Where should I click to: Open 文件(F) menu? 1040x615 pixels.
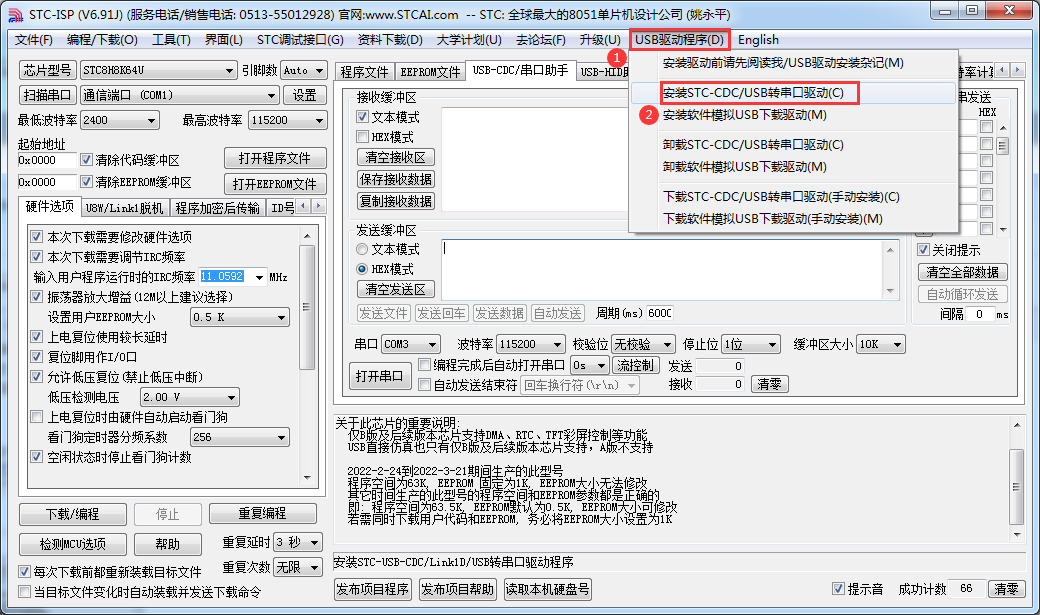coord(34,40)
